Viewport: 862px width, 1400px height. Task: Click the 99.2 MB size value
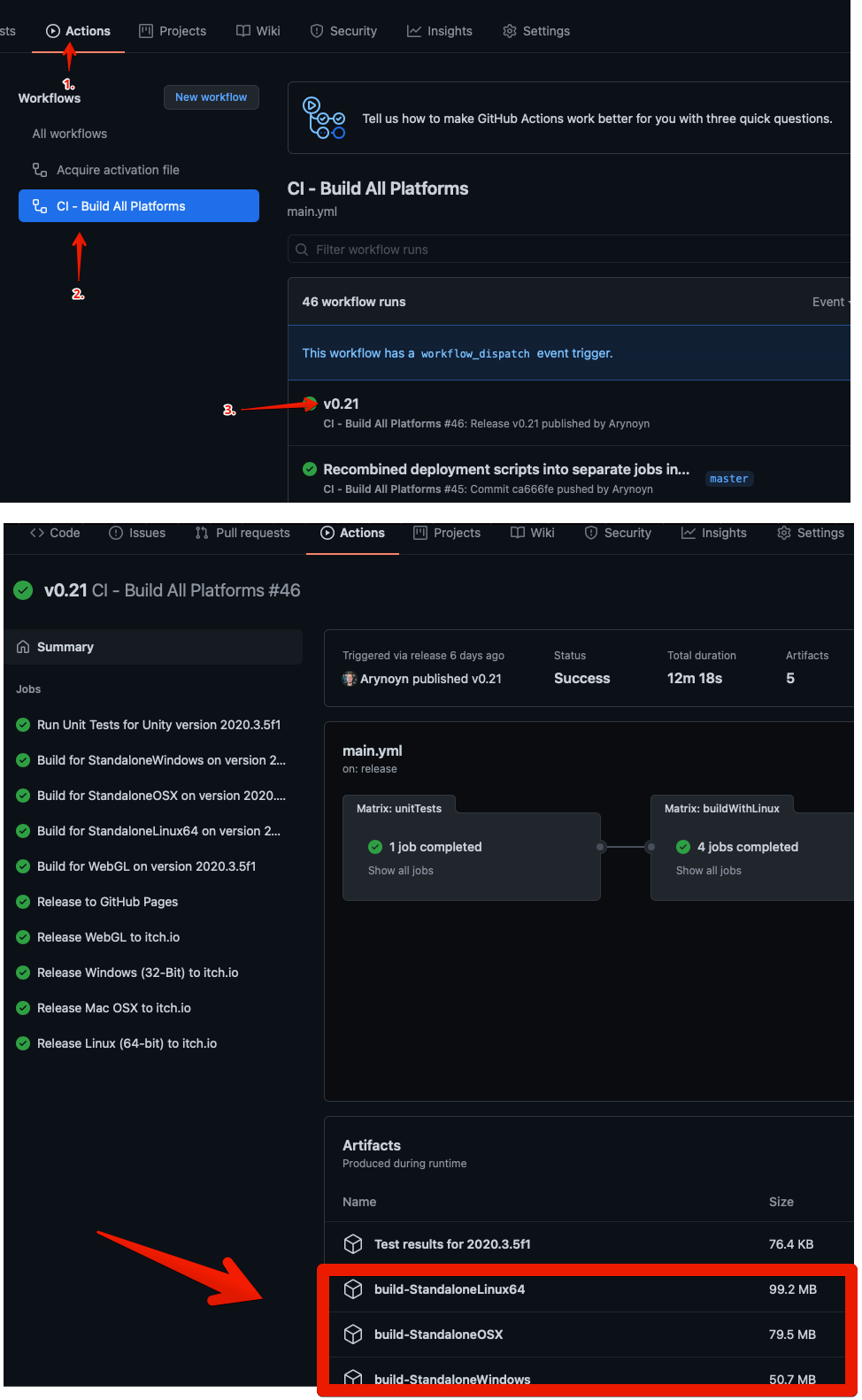coord(793,1289)
